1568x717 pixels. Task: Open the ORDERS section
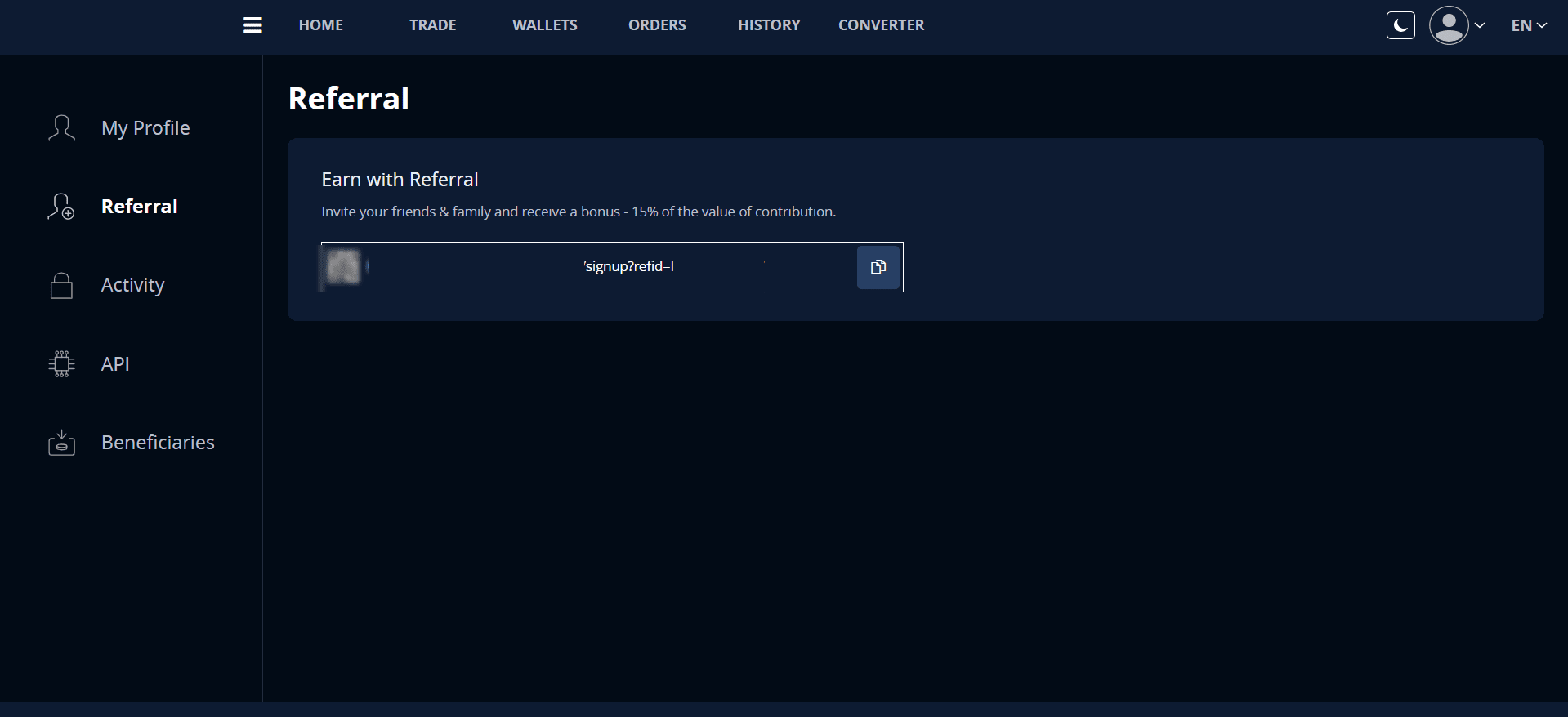coord(657,25)
